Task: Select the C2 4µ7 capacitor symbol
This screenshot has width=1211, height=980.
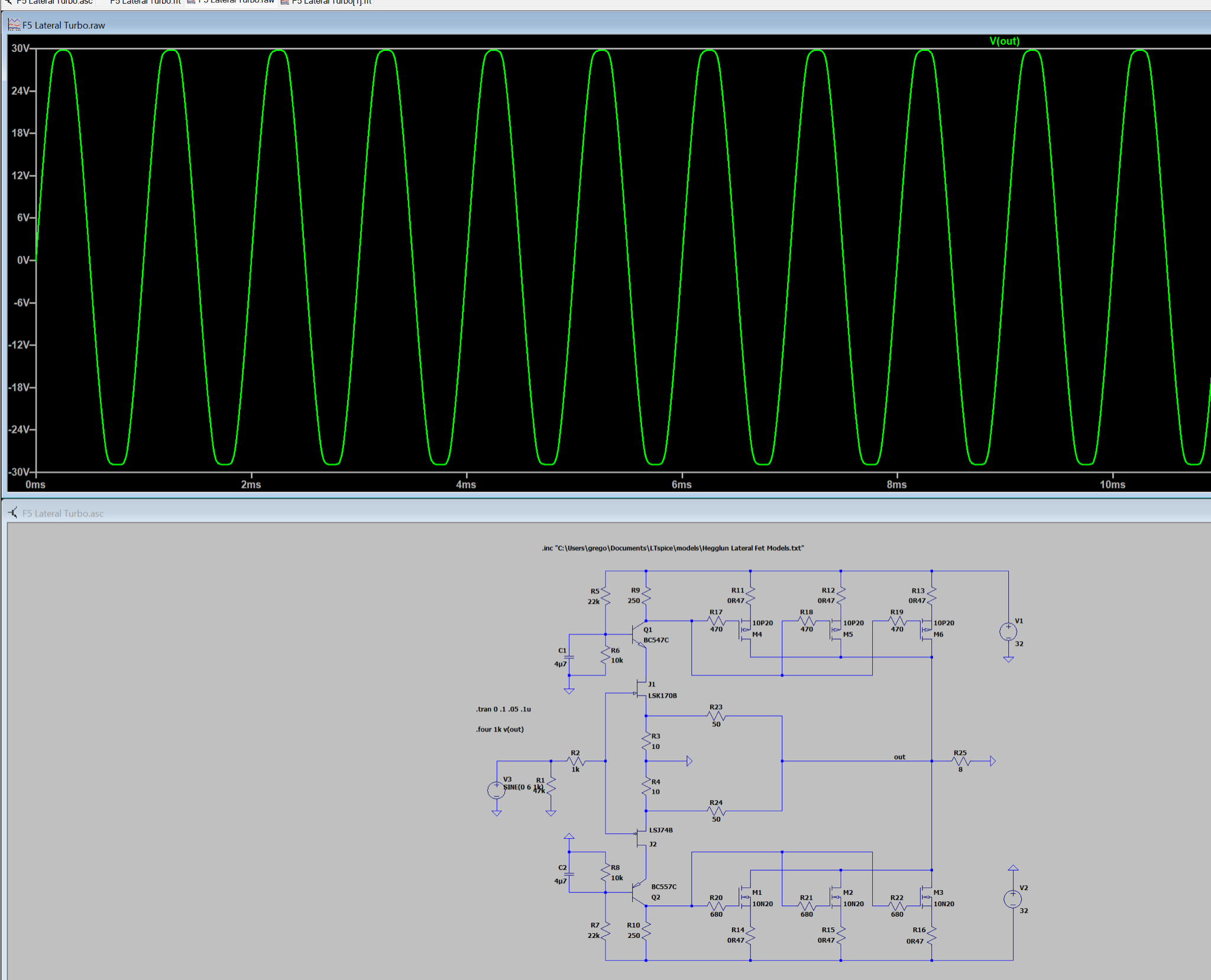Action: tap(569, 874)
